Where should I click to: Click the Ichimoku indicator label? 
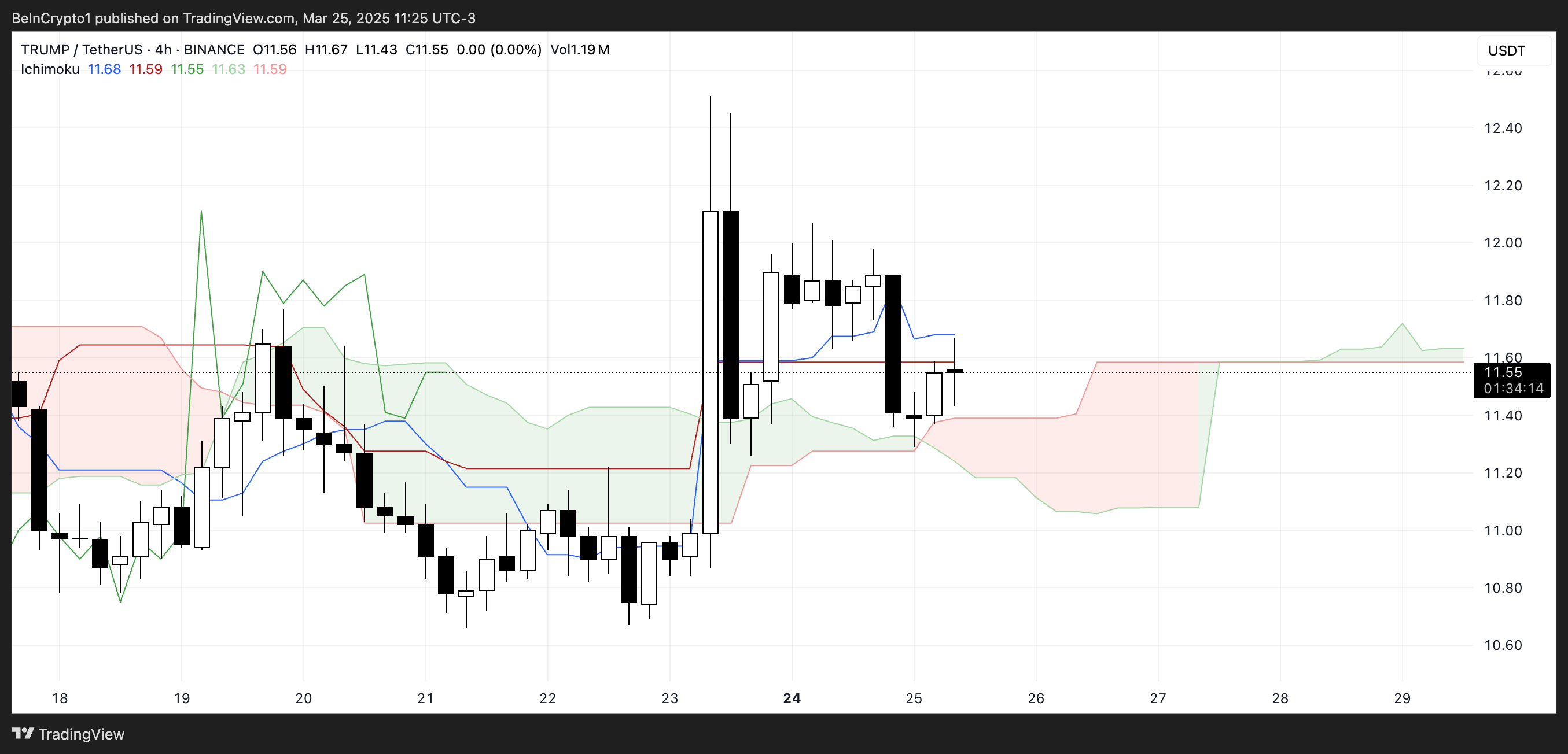(x=50, y=69)
